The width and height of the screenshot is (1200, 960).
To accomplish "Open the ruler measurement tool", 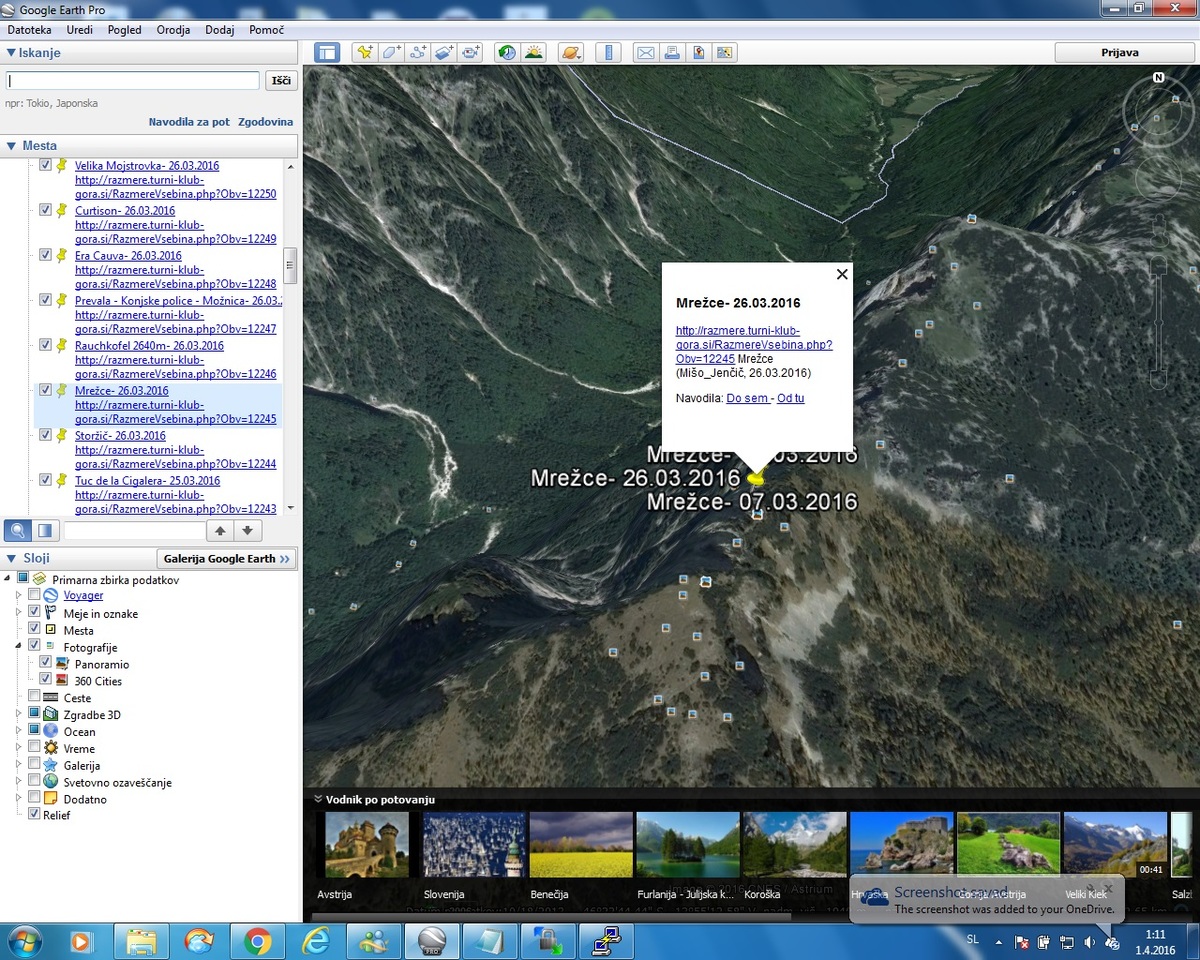I will [608, 53].
